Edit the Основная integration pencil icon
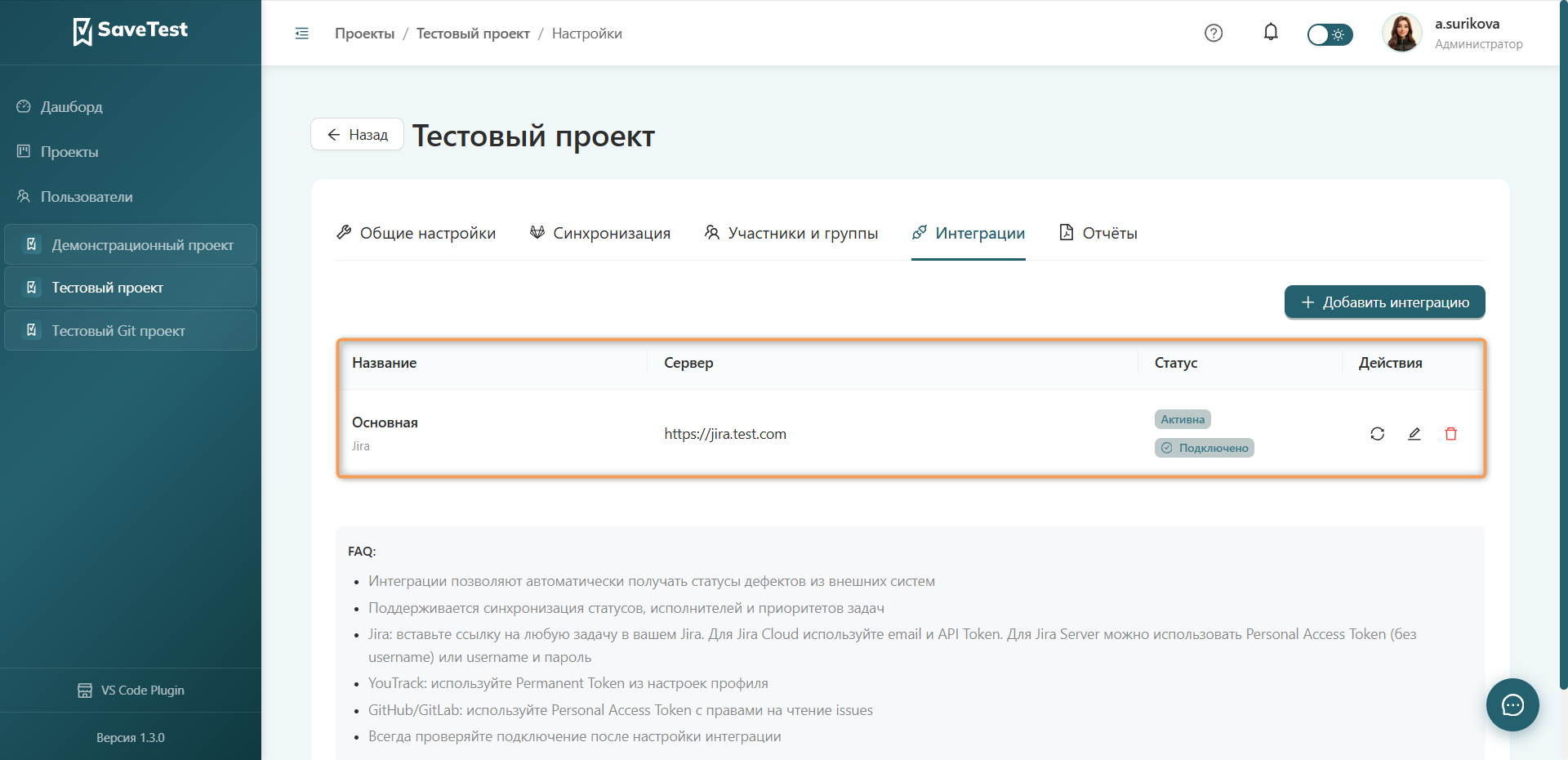 tap(1414, 434)
